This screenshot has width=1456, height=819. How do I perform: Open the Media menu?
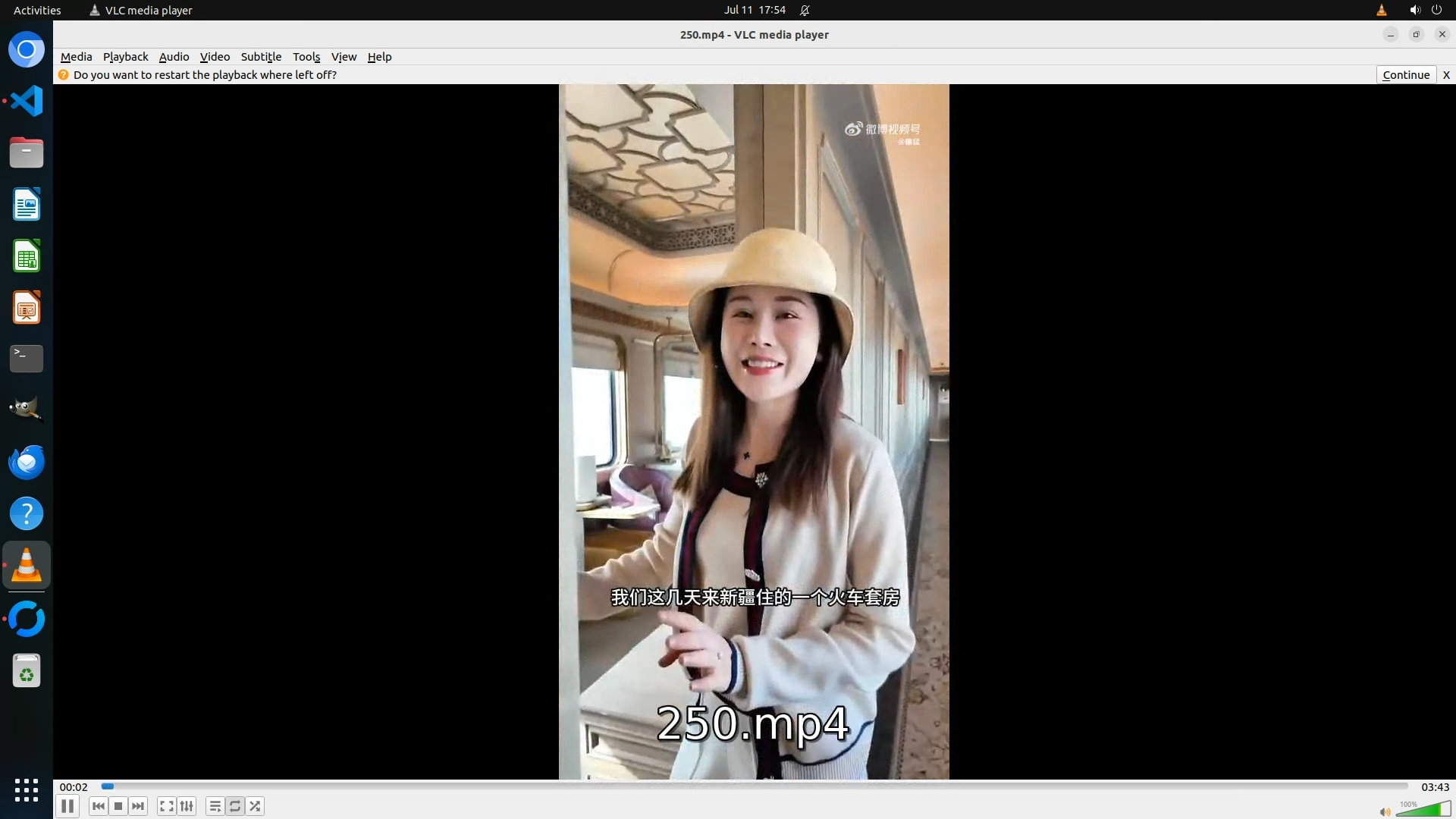[76, 57]
